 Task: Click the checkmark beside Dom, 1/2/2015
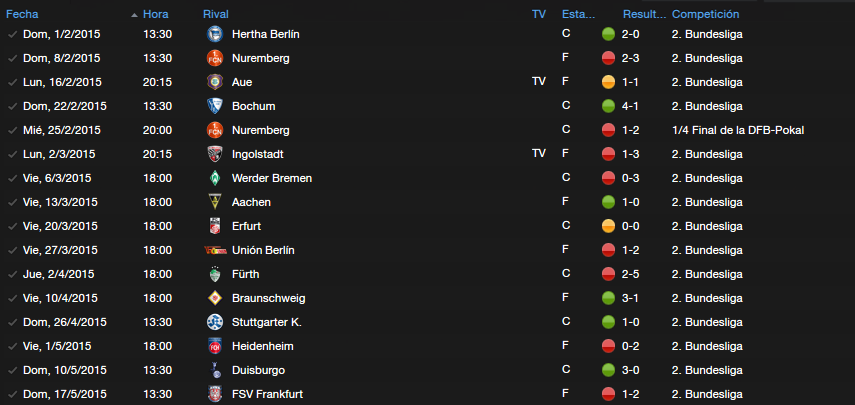point(12,34)
